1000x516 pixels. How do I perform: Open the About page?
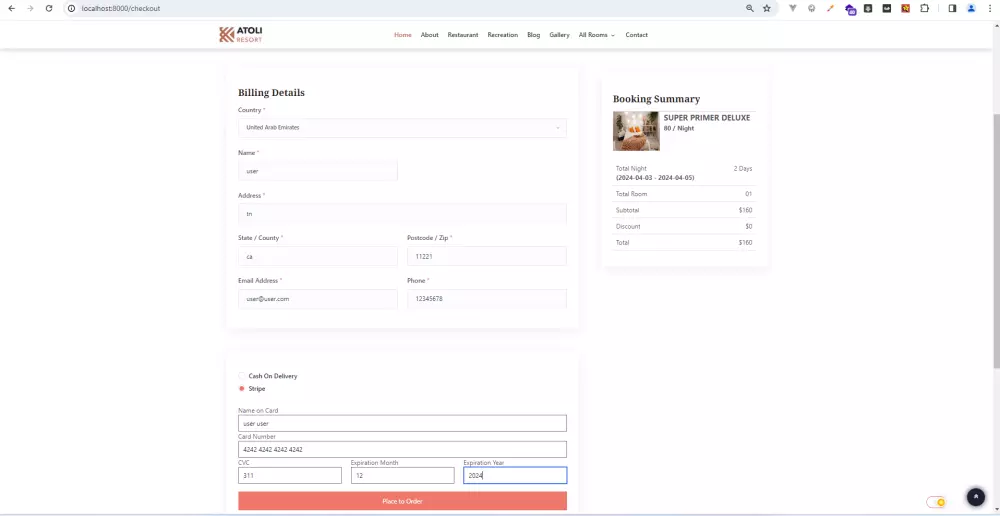tap(429, 35)
